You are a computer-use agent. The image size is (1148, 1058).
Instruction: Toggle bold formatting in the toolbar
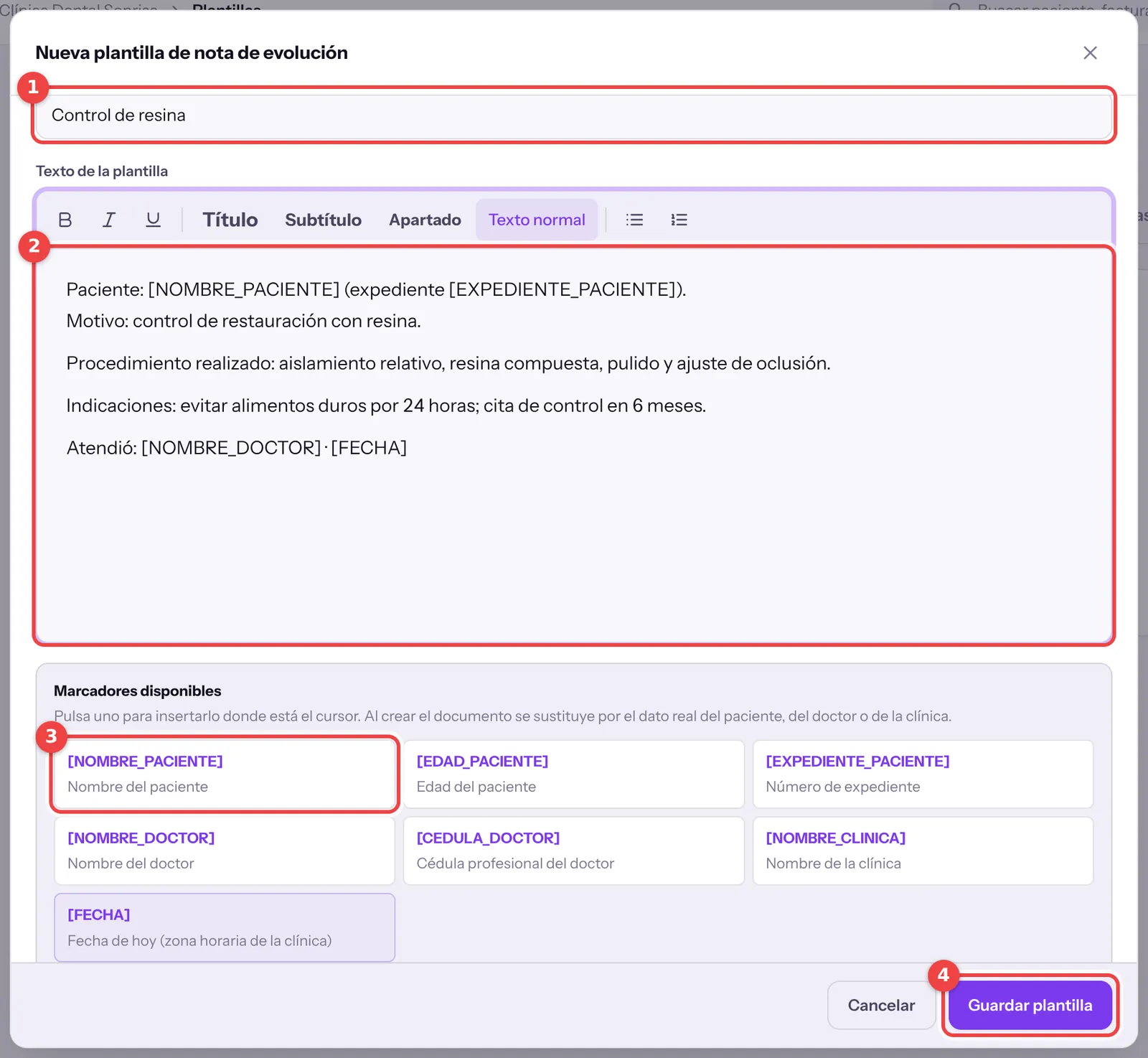pyautogui.click(x=65, y=220)
